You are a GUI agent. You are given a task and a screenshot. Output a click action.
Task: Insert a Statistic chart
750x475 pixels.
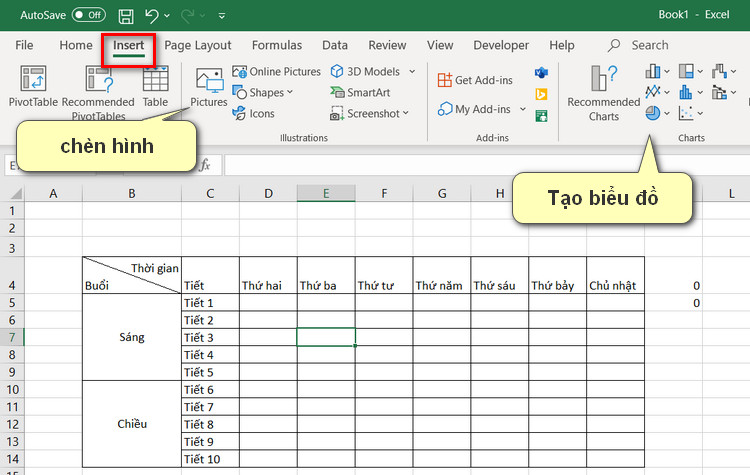[691, 92]
